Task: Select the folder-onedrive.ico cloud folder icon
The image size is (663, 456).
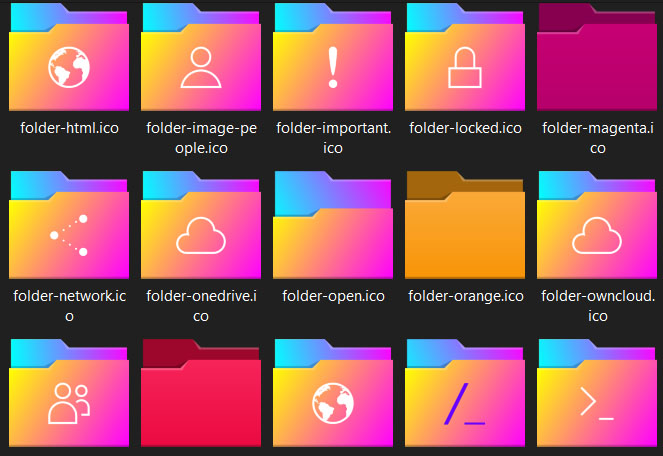Action: point(201,228)
